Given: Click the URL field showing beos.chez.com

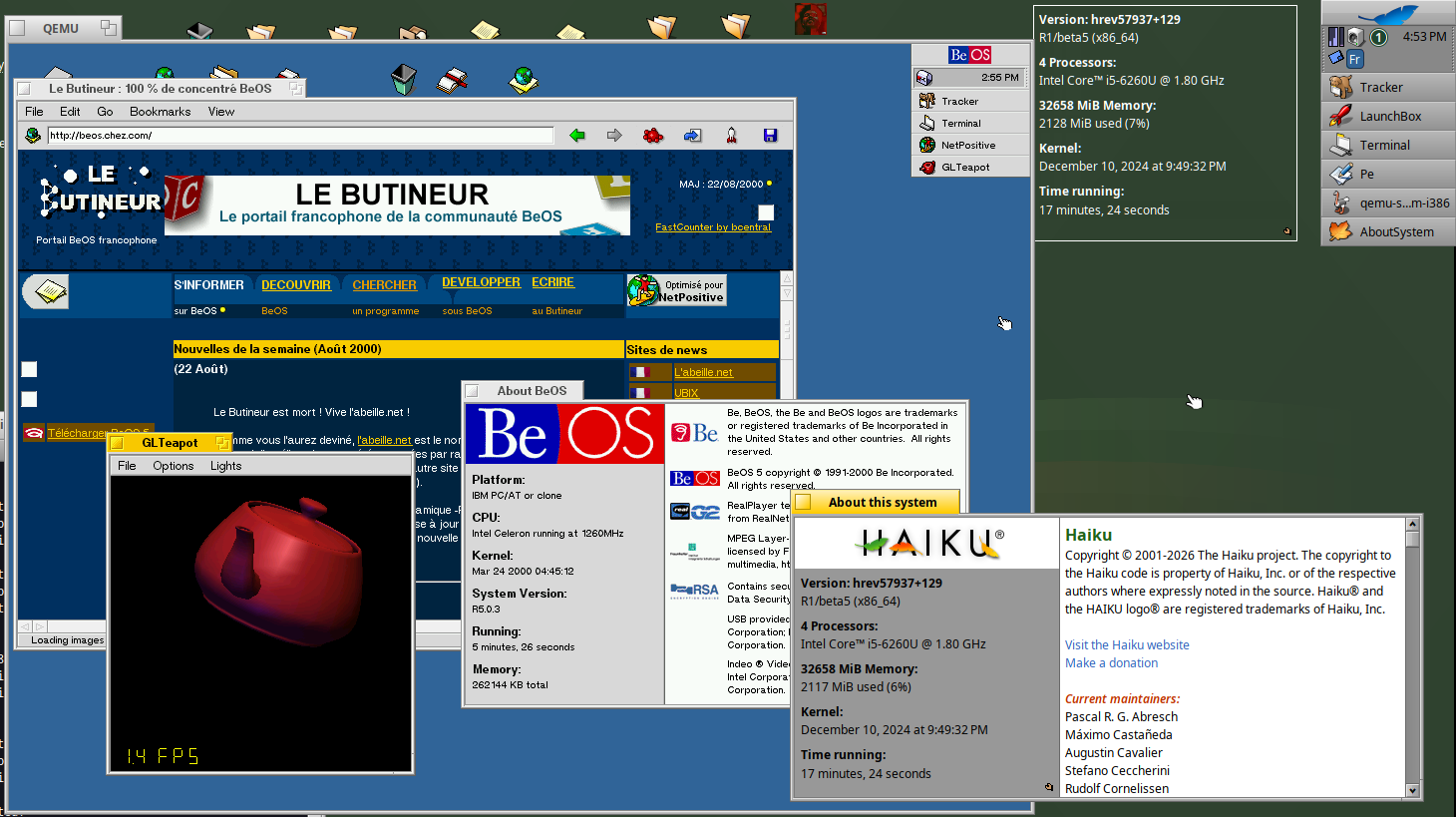Looking at the screenshot, I should (300, 136).
